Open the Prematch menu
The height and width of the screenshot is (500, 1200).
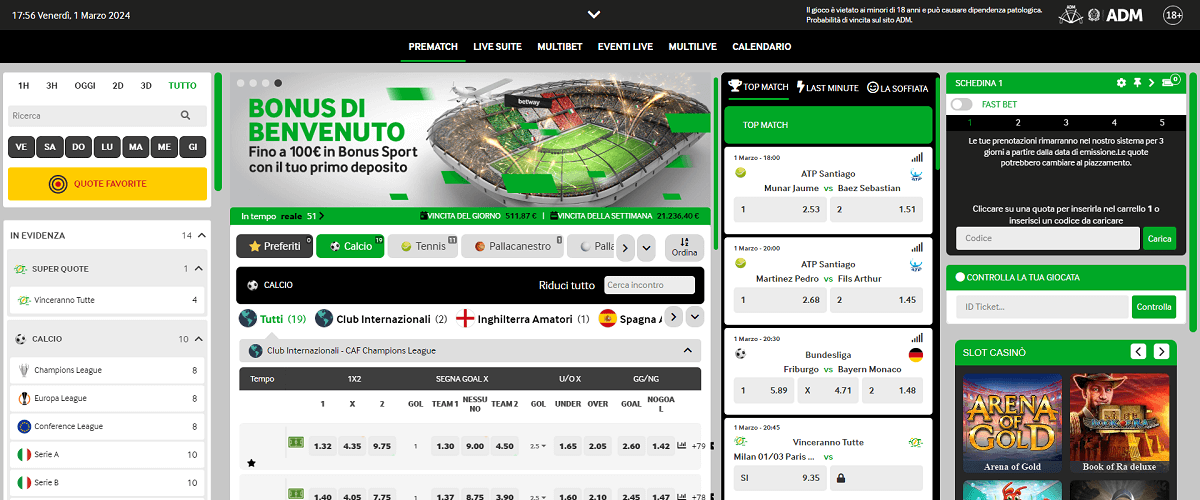point(433,47)
